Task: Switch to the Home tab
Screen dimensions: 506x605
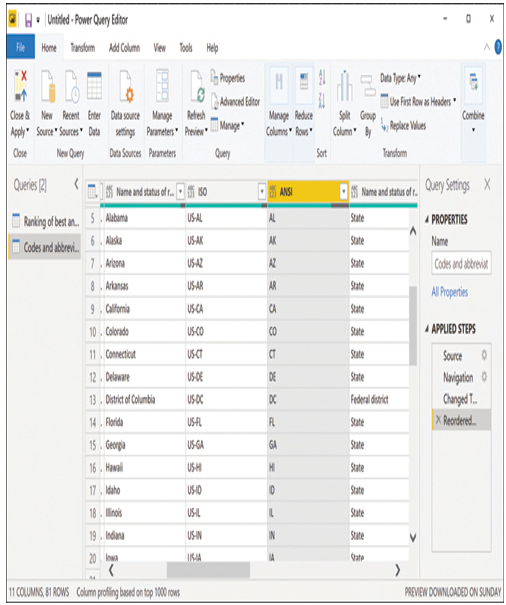Action: 49,48
